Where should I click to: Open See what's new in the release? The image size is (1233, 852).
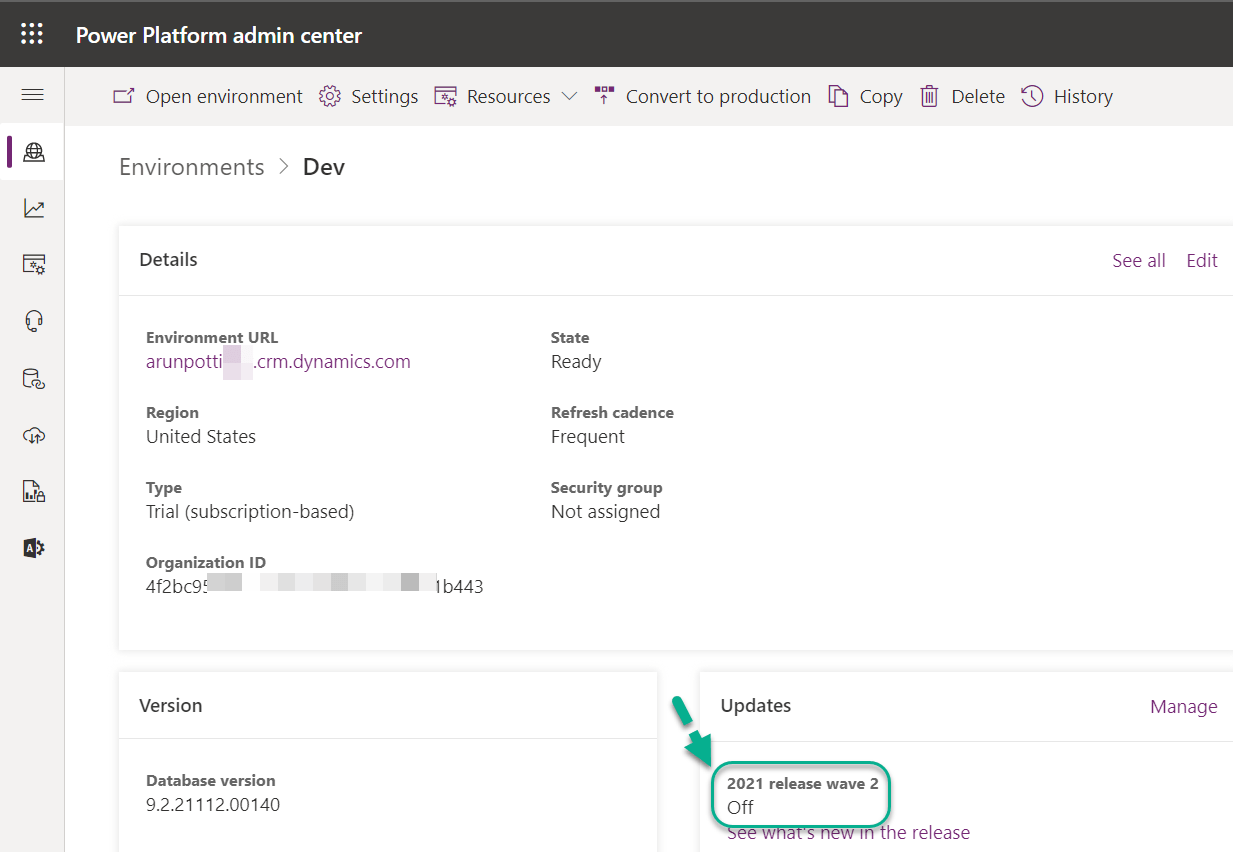[849, 832]
